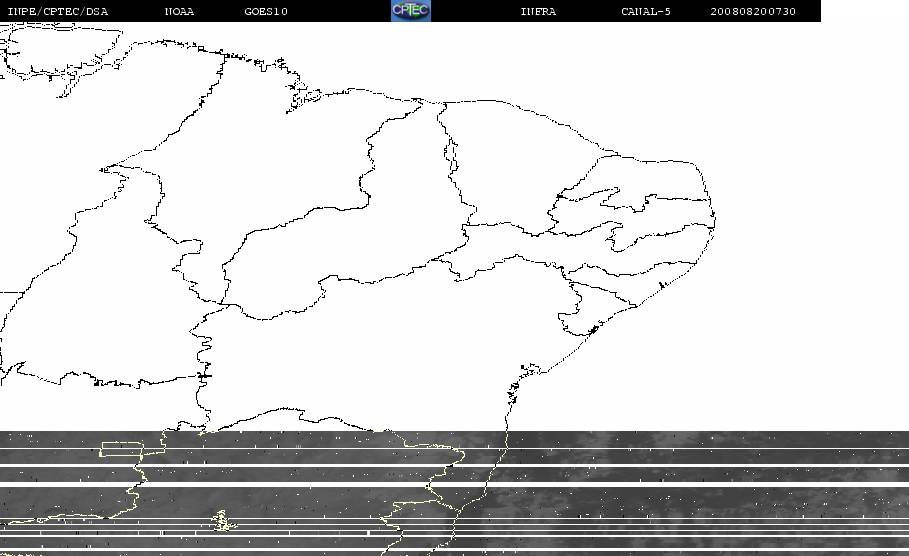Select the small yellow lake outline
The image size is (909, 556).
[x=223, y=520]
